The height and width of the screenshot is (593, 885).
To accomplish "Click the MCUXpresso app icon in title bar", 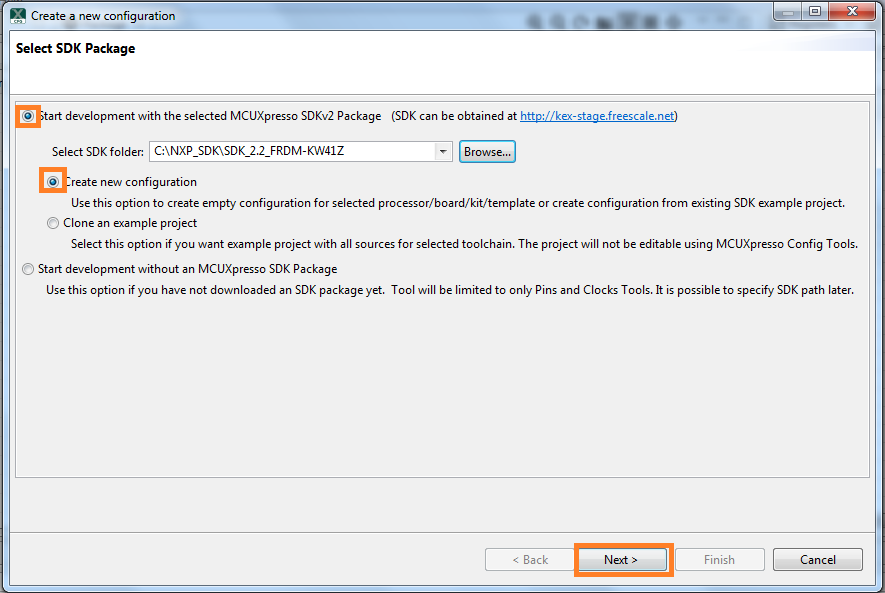I will tap(17, 16).
